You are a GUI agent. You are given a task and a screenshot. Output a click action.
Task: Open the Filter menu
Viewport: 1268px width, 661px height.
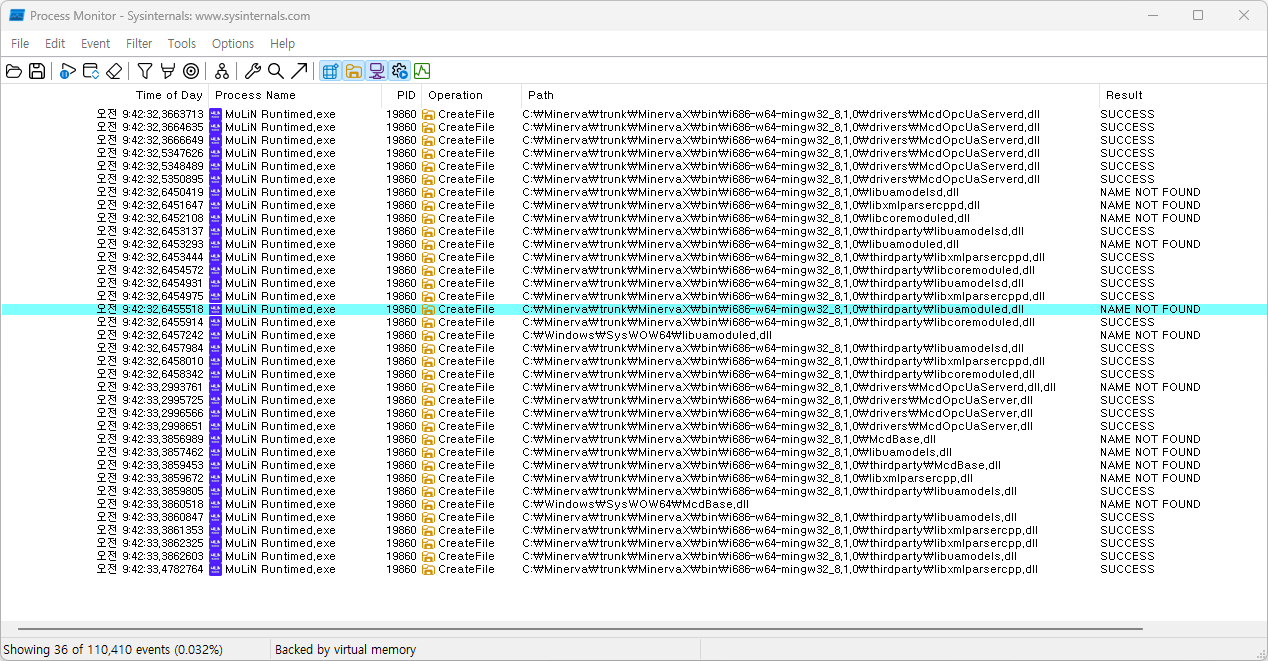[x=139, y=44]
